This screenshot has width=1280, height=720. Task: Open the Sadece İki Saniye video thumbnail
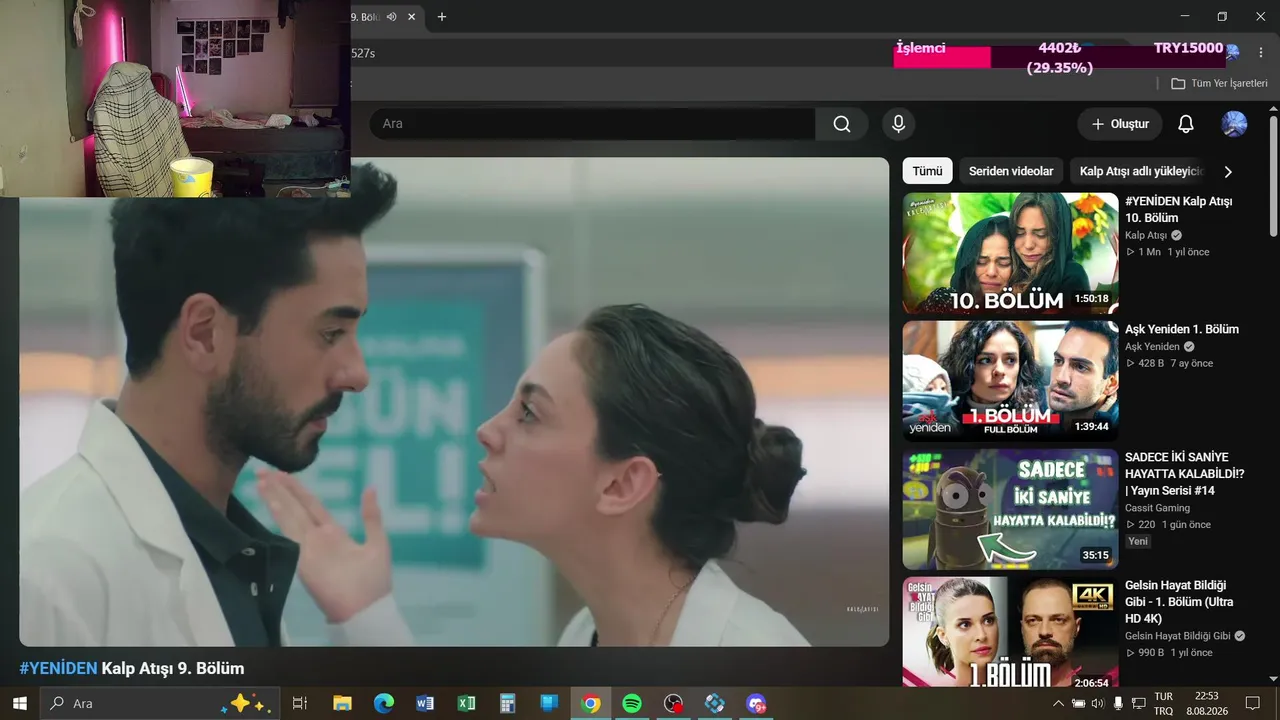point(1010,509)
